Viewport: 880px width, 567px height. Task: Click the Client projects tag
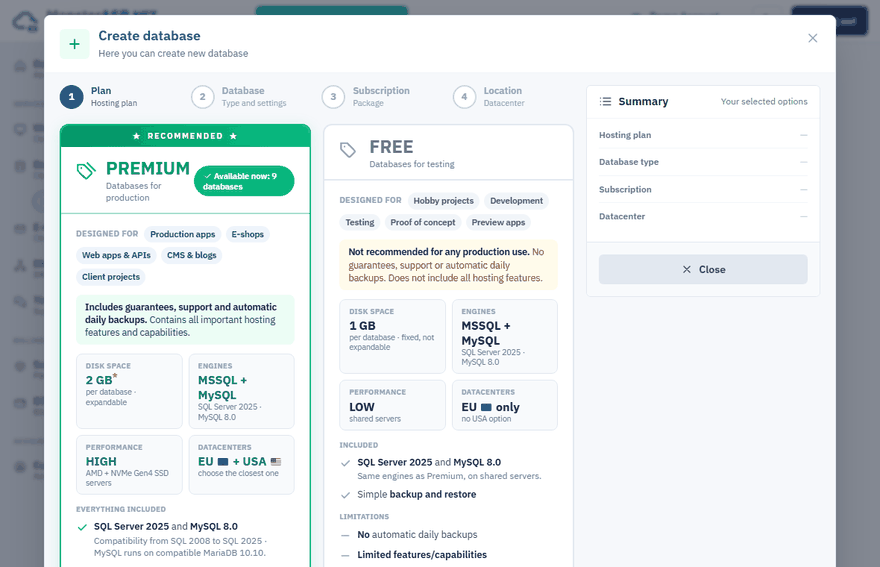coord(111,277)
